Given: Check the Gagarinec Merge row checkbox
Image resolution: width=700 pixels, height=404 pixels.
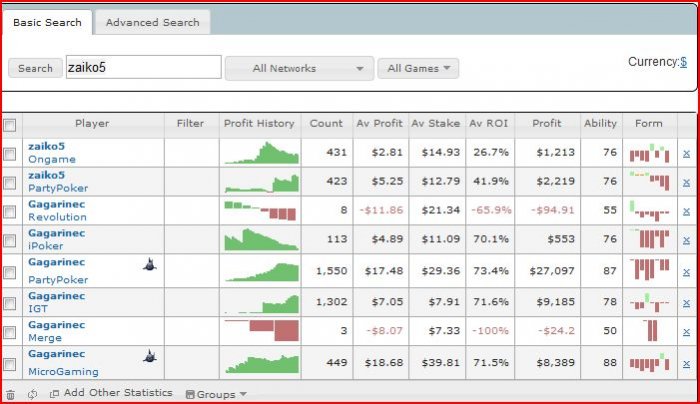Looking at the screenshot, I should point(9,332).
